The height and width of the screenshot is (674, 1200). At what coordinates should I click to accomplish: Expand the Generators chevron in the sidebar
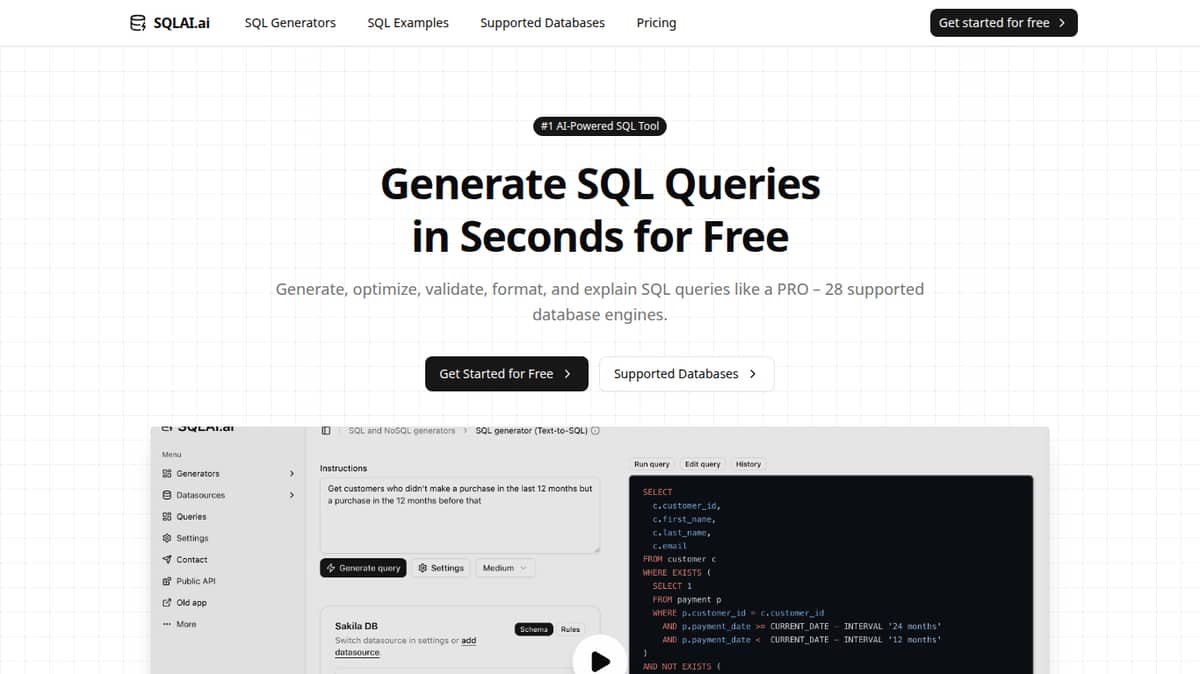[x=292, y=474]
